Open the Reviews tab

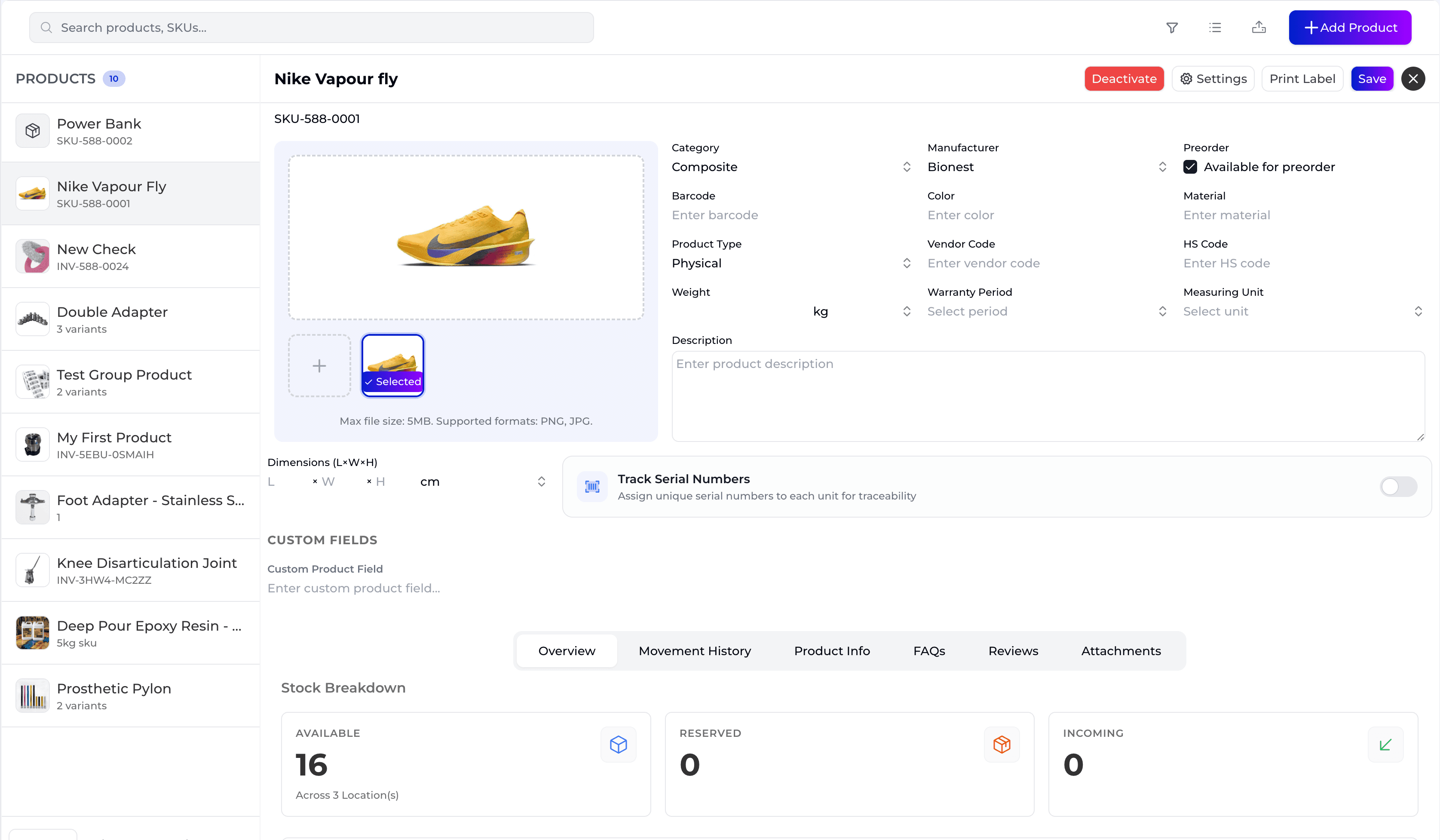1013,651
